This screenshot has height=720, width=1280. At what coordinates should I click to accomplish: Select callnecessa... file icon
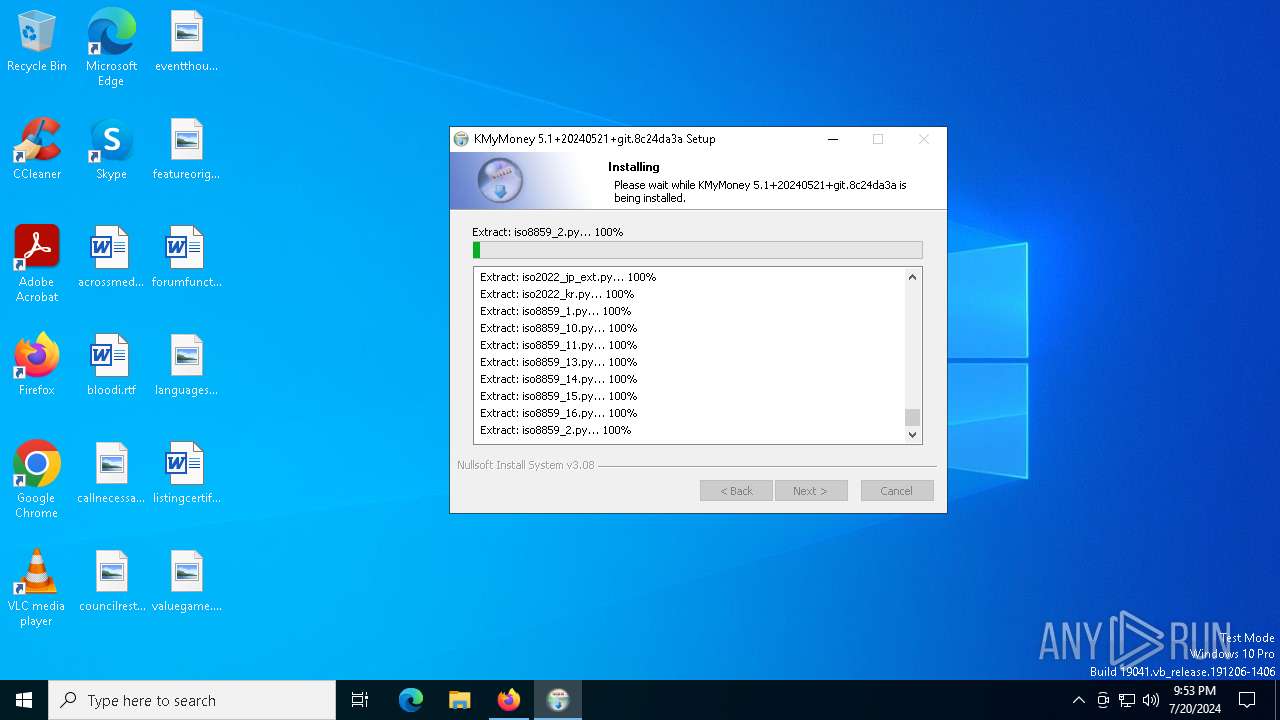111,474
